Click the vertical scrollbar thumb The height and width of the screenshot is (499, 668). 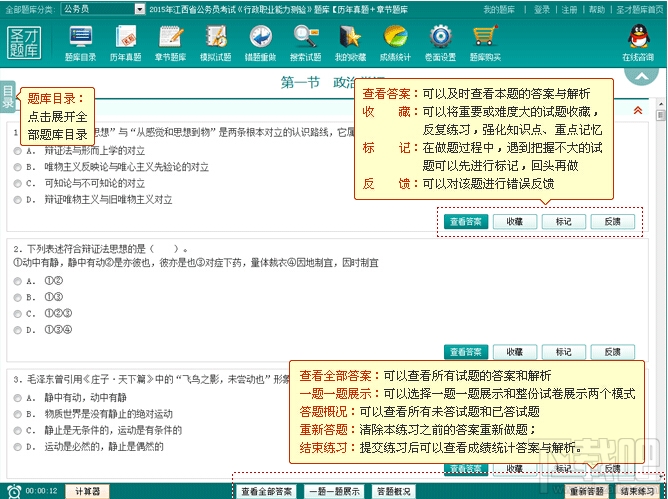[661, 115]
